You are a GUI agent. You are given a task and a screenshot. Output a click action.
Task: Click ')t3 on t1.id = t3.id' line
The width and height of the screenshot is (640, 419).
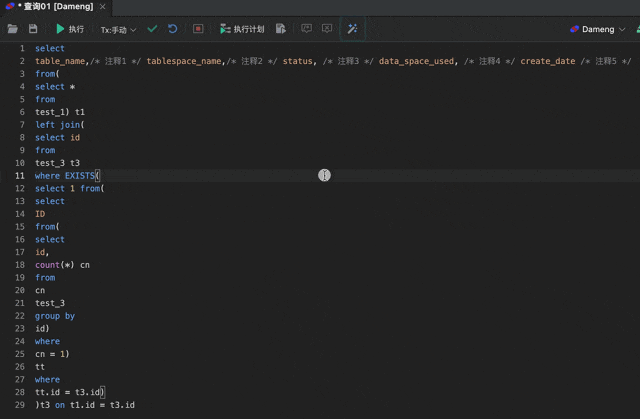85,405
